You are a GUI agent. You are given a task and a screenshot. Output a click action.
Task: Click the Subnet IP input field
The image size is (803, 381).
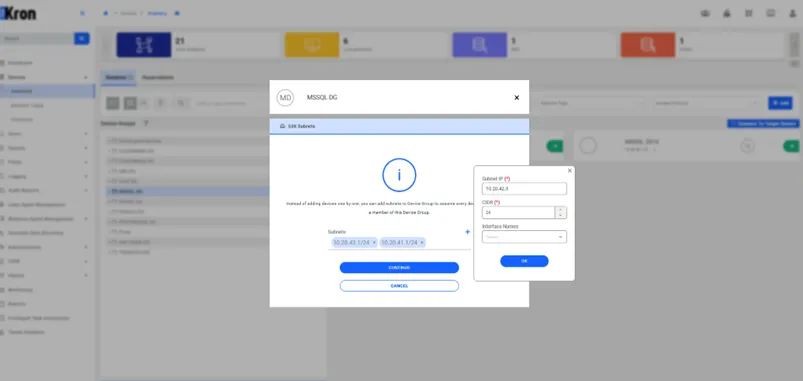[524, 188]
